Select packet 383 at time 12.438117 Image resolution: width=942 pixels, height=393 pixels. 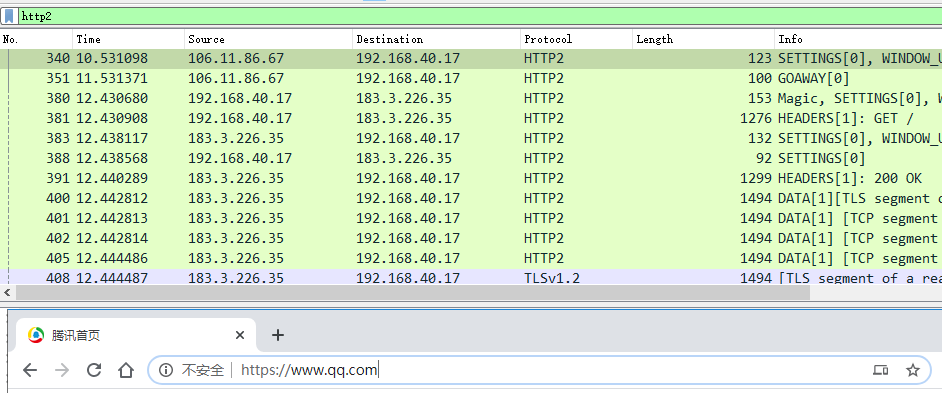(471, 138)
